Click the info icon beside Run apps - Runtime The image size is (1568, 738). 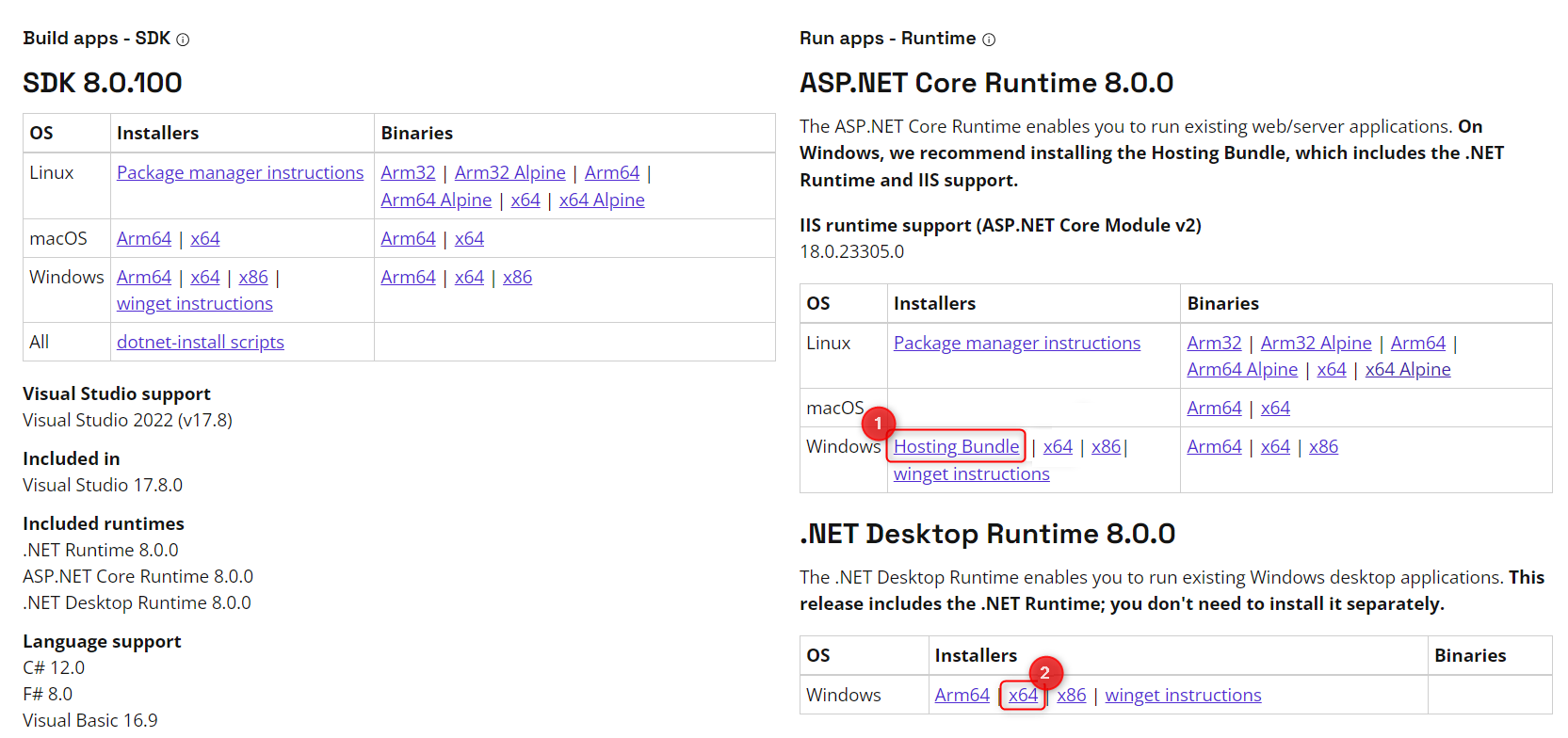click(989, 40)
